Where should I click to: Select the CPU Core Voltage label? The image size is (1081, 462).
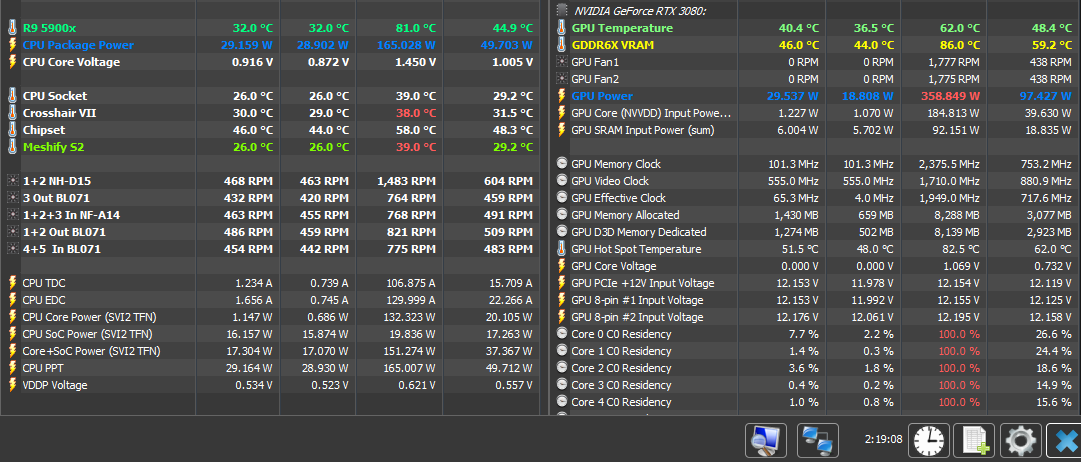72,62
